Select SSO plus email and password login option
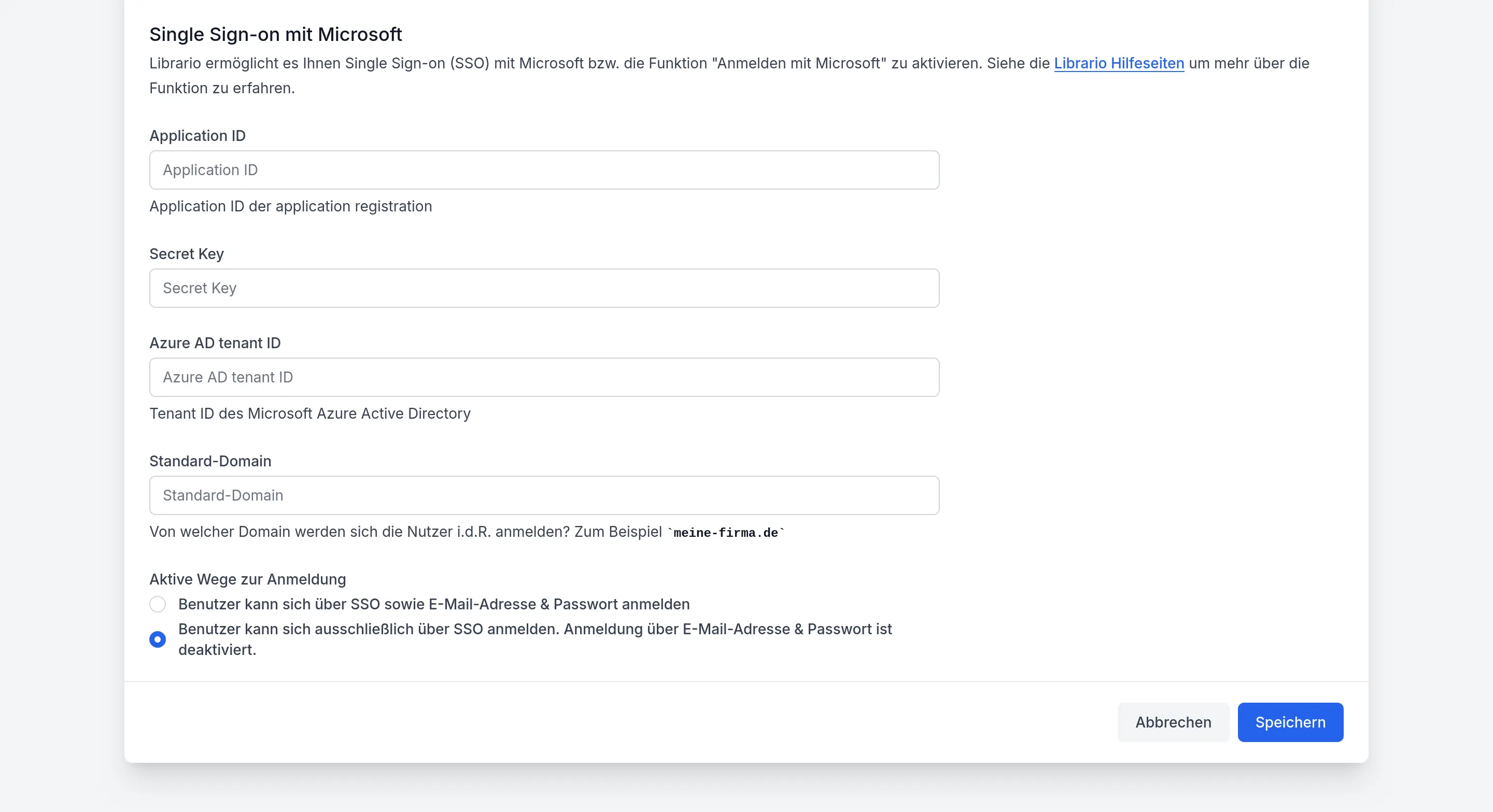1493x812 pixels. 158,604
